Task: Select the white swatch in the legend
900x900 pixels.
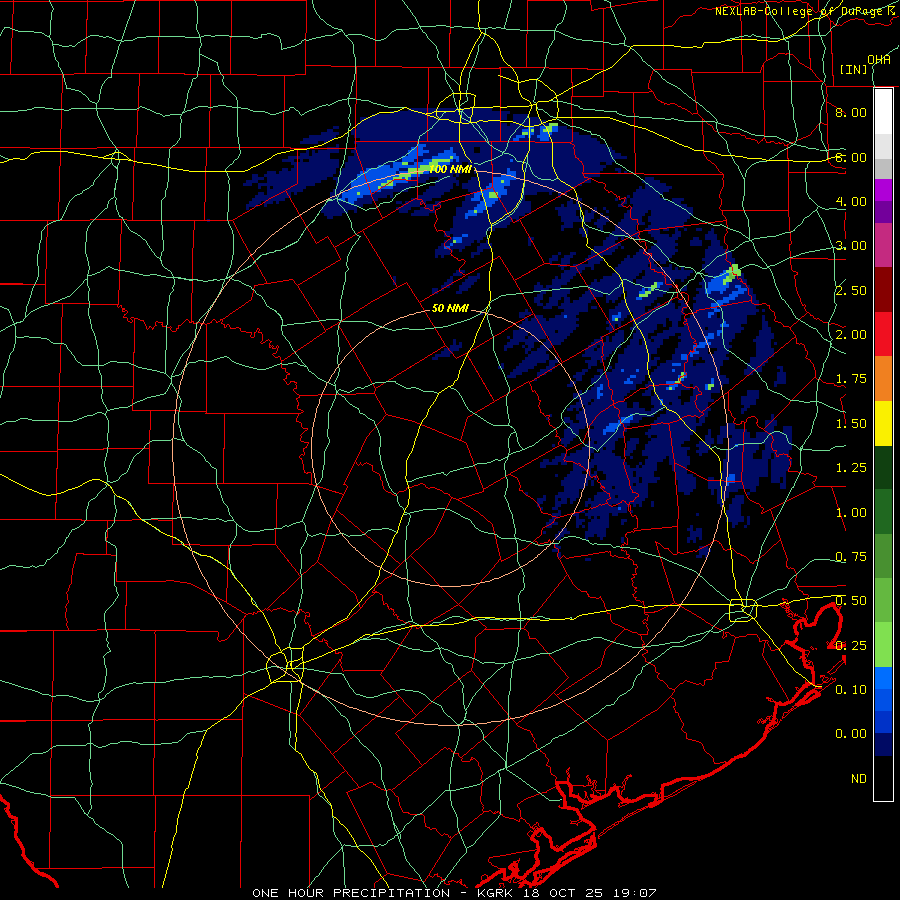Action: [x=883, y=112]
